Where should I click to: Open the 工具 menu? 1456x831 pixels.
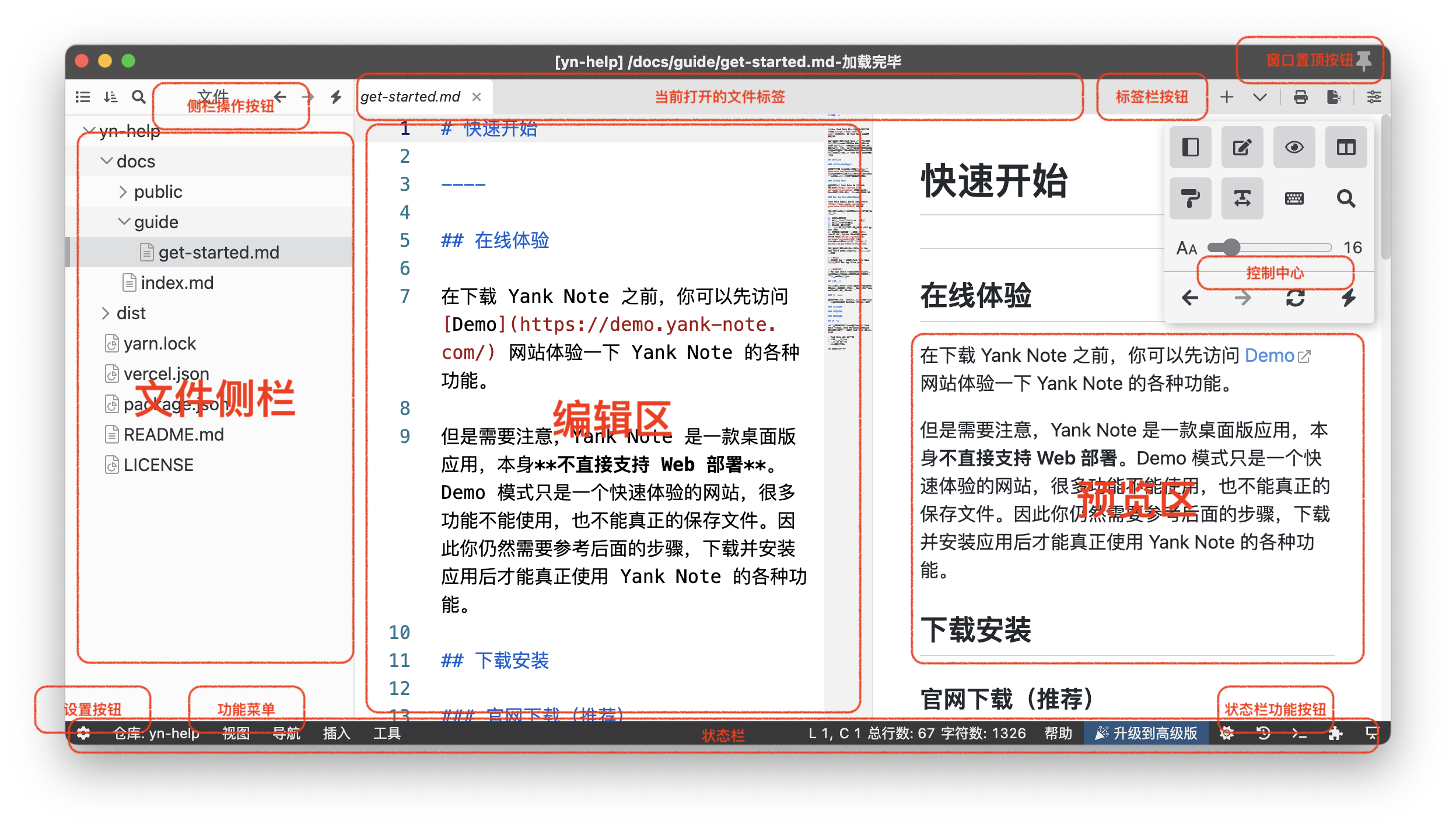(387, 733)
